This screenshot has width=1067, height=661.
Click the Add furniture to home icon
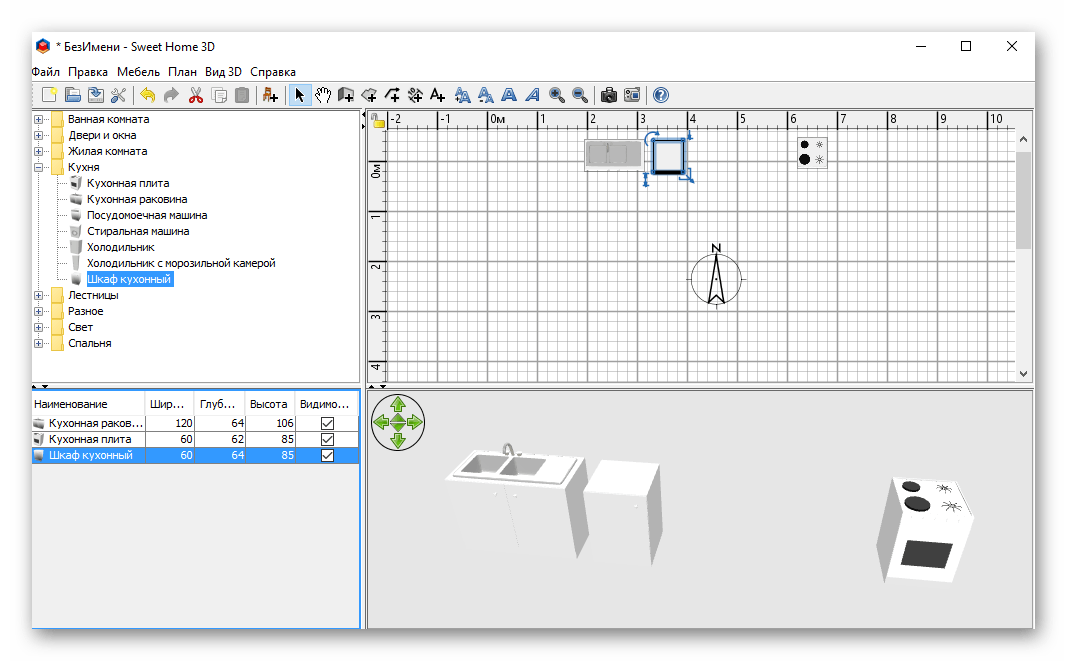point(270,95)
